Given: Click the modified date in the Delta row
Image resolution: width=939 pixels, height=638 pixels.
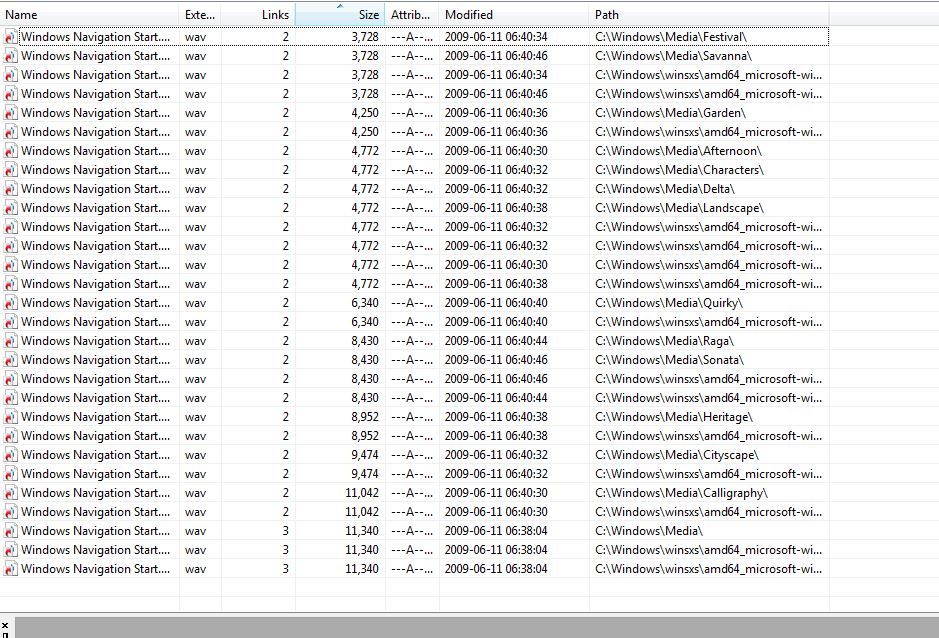Looking at the screenshot, I should tap(496, 189).
